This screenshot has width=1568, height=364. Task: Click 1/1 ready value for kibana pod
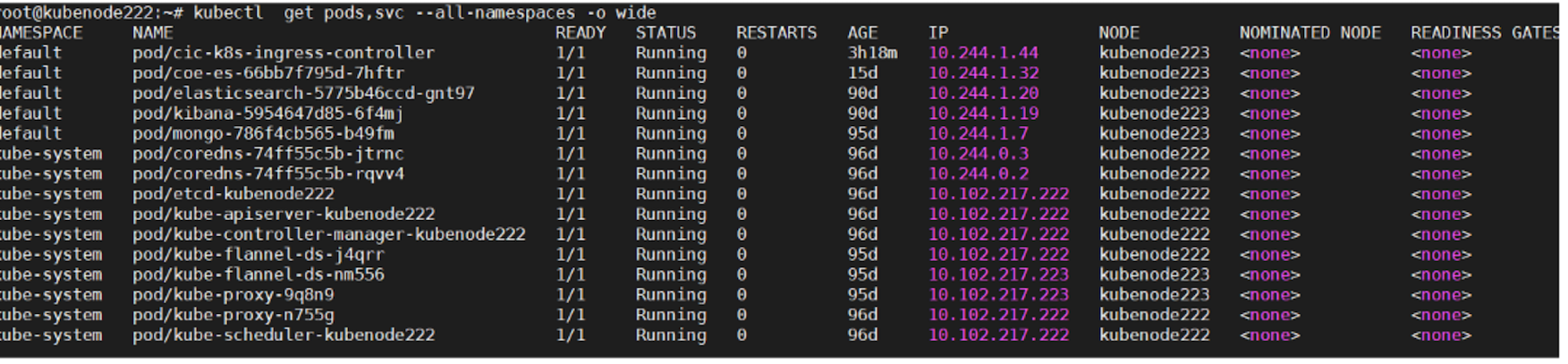[x=571, y=114]
